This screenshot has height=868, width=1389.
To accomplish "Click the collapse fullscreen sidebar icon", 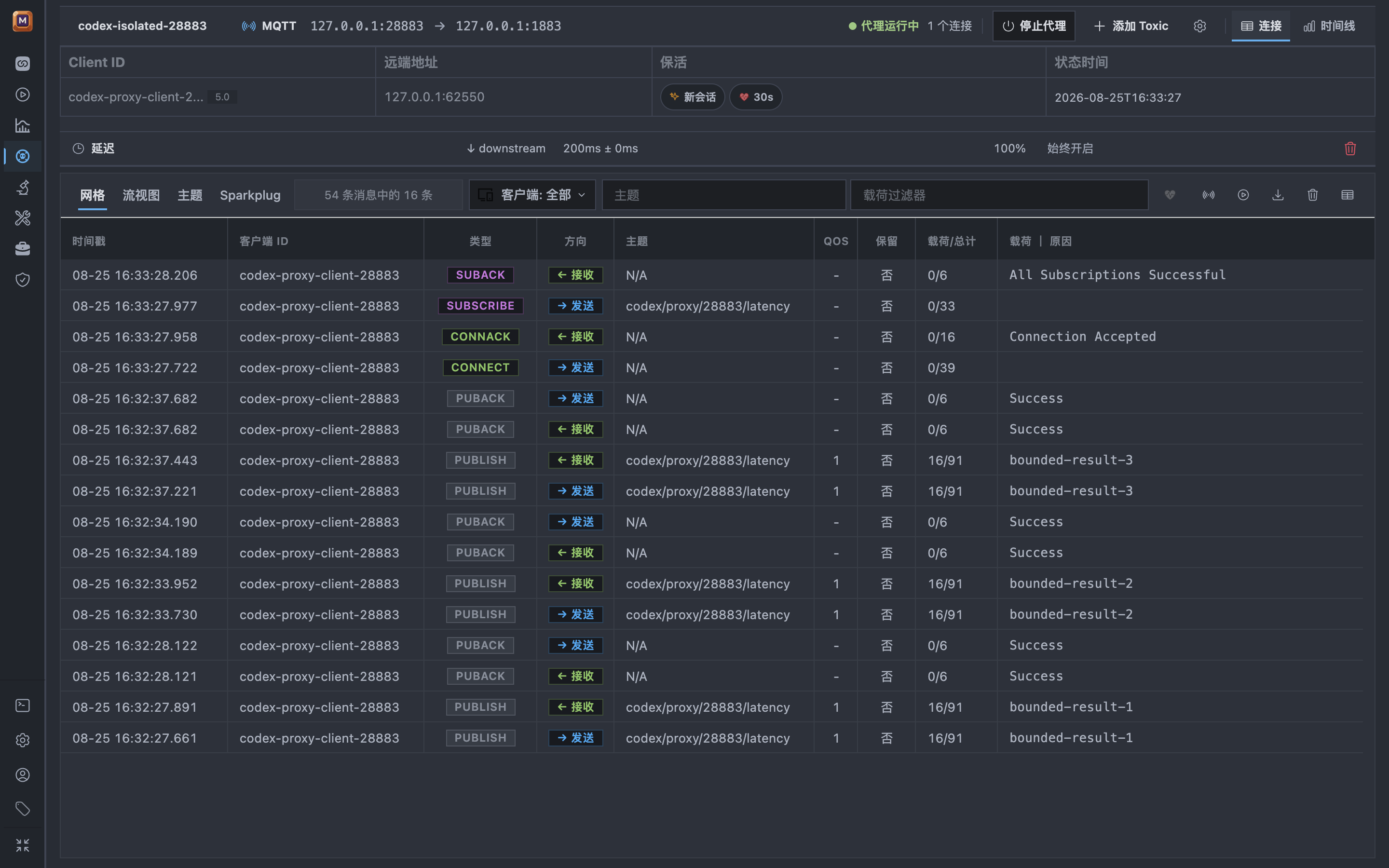I will (x=22, y=845).
